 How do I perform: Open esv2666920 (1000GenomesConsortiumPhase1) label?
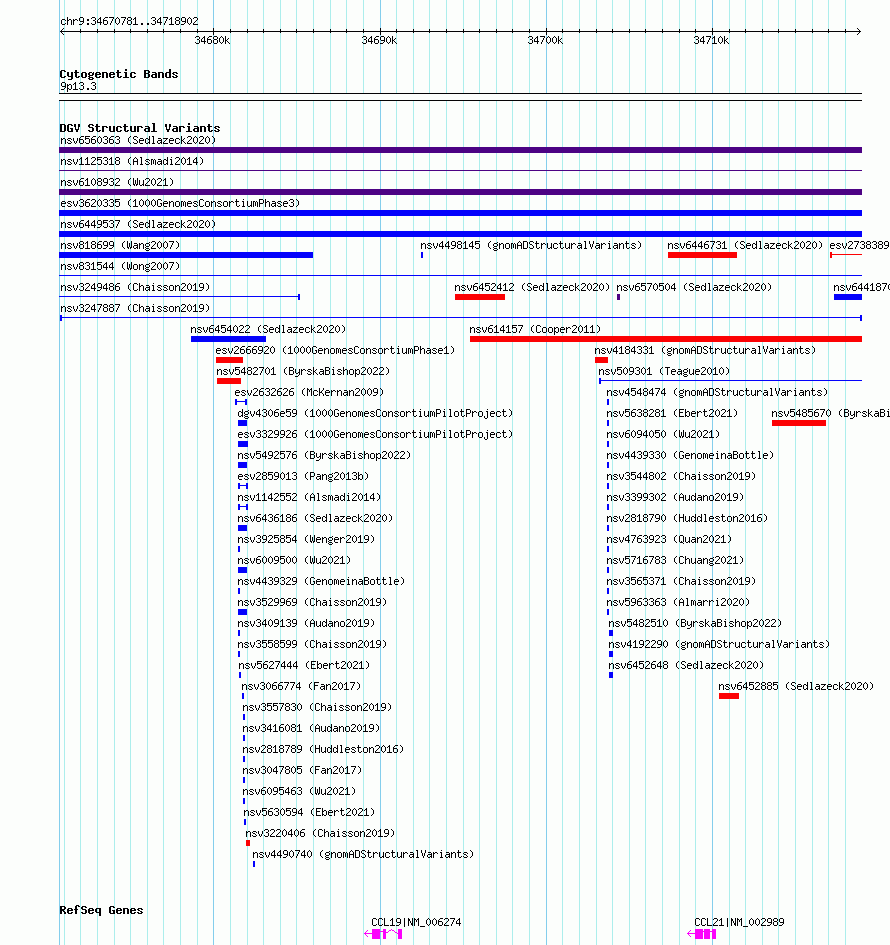[335, 350]
